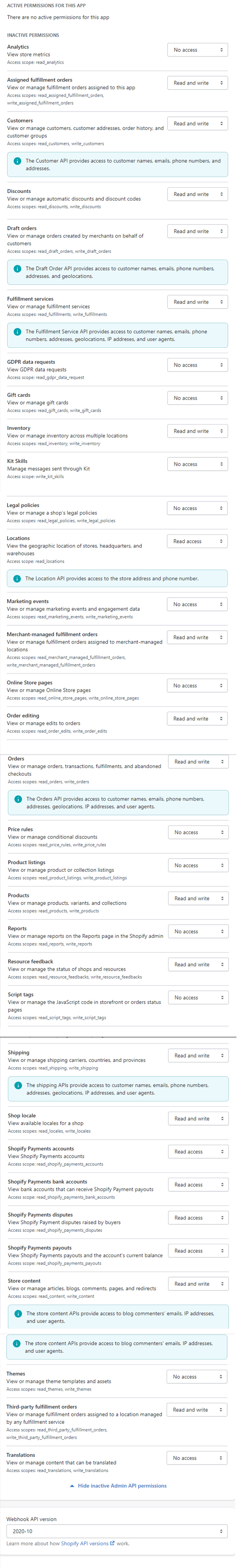Click 'Access scope: write_kit_skills' text

point(35,477)
